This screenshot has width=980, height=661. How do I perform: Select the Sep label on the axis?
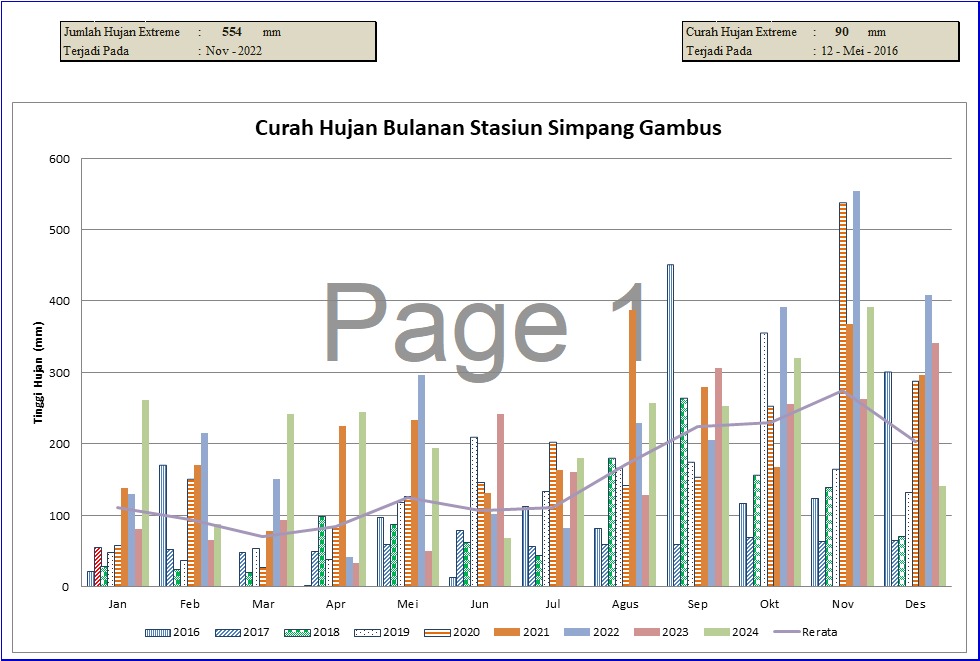coord(698,605)
